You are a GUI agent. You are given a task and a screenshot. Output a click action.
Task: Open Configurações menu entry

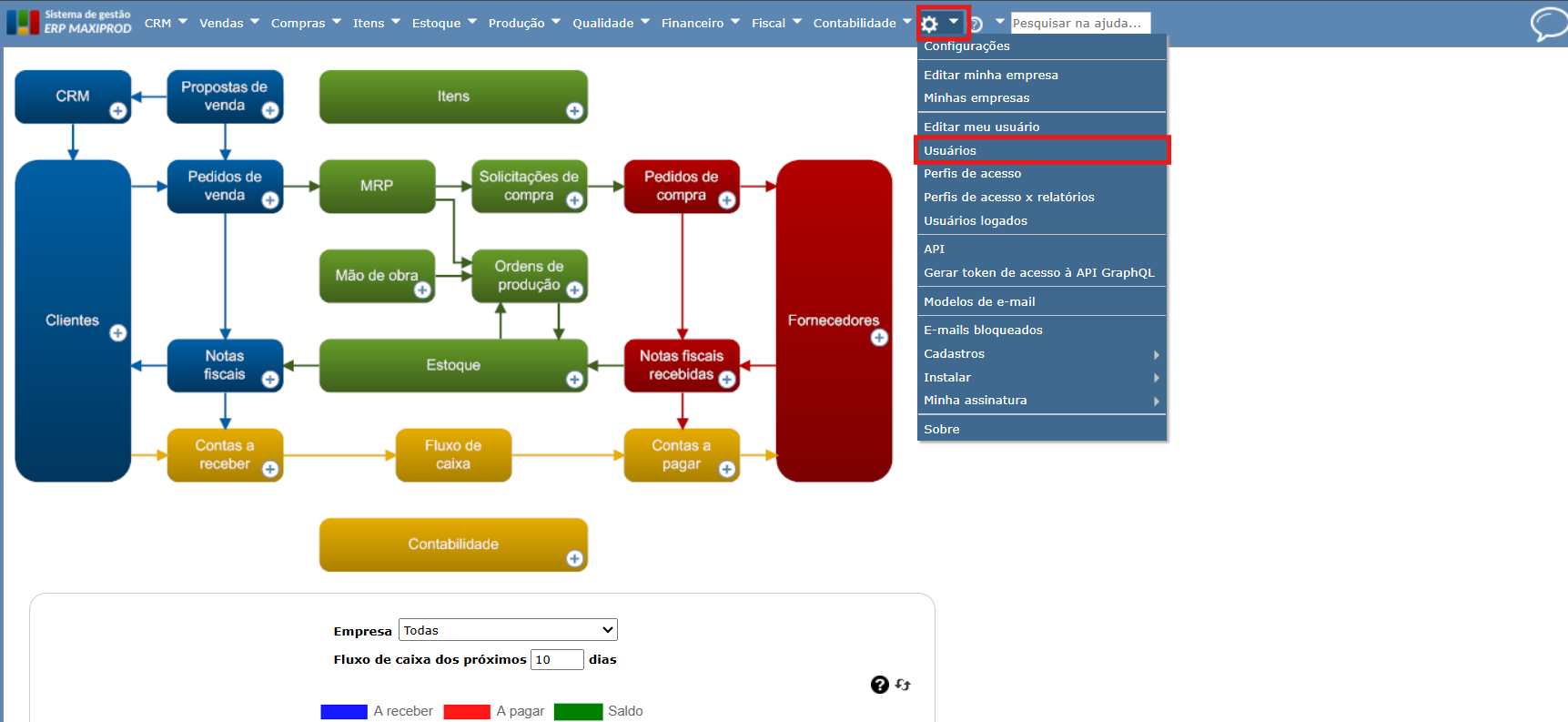tap(1041, 46)
